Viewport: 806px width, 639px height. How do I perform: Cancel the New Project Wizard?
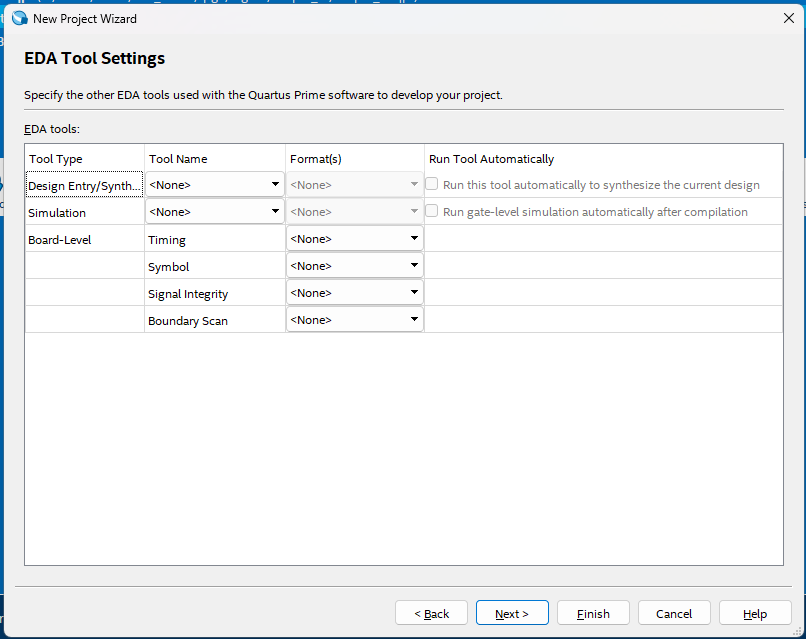point(674,613)
